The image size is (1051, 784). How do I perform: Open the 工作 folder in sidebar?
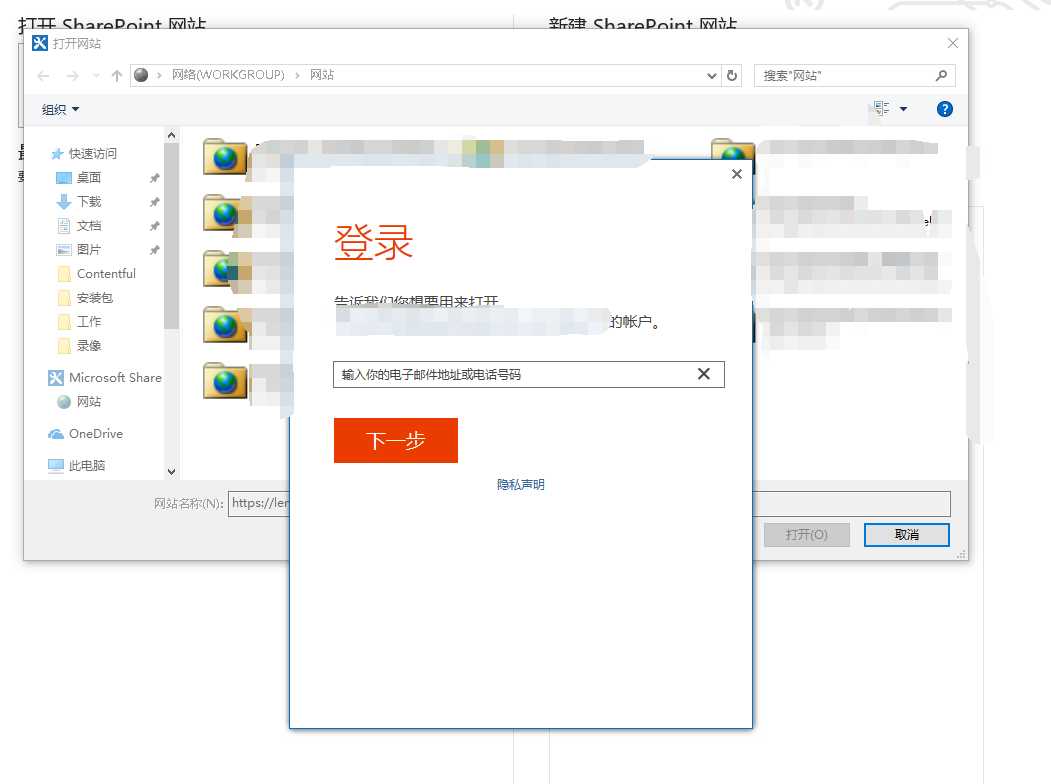pyautogui.click(x=88, y=322)
